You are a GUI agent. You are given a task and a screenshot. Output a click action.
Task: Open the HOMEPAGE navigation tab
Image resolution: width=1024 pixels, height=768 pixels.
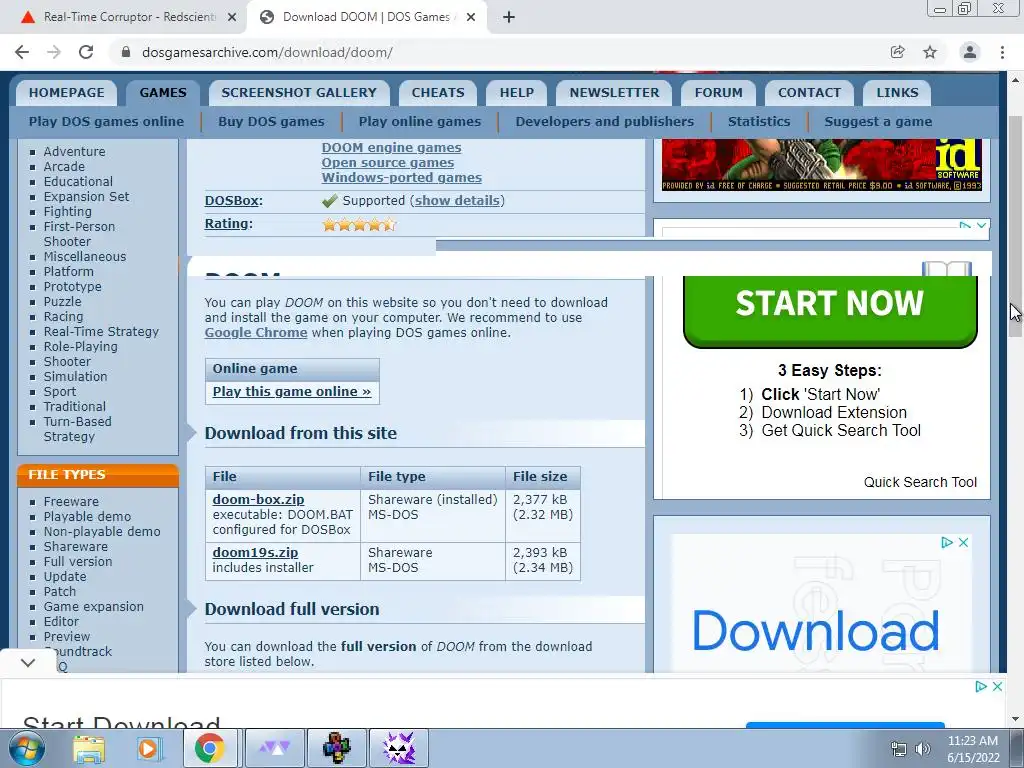(x=67, y=93)
